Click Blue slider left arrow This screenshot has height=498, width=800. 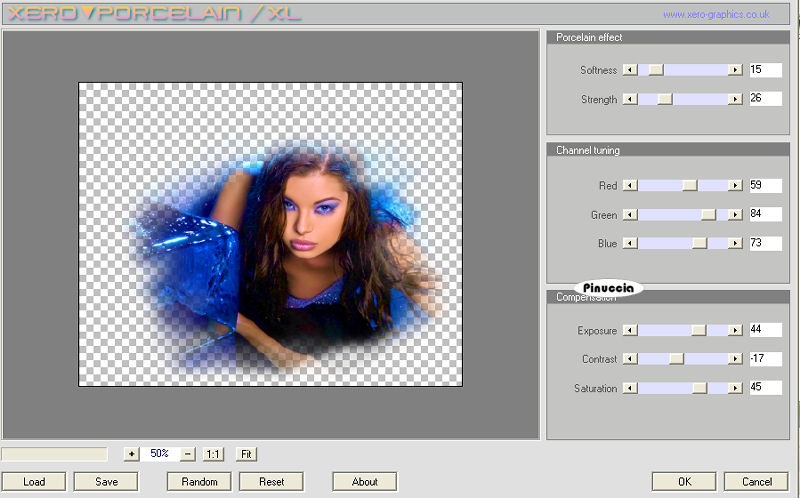point(630,243)
